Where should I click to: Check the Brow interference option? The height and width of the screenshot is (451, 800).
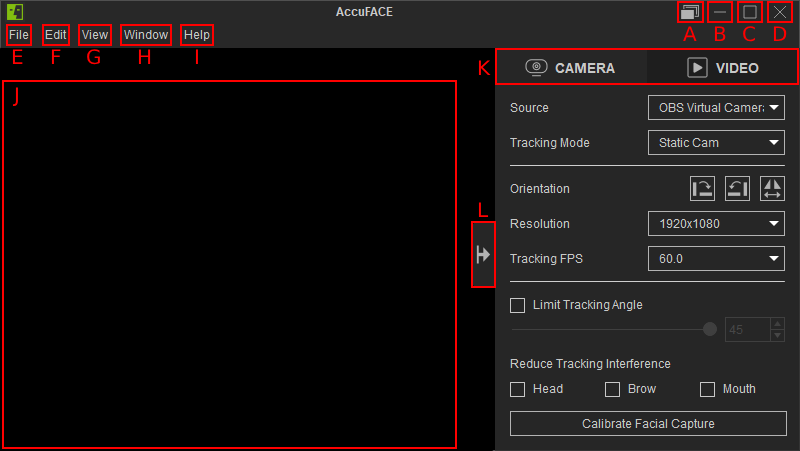point(612,389)
